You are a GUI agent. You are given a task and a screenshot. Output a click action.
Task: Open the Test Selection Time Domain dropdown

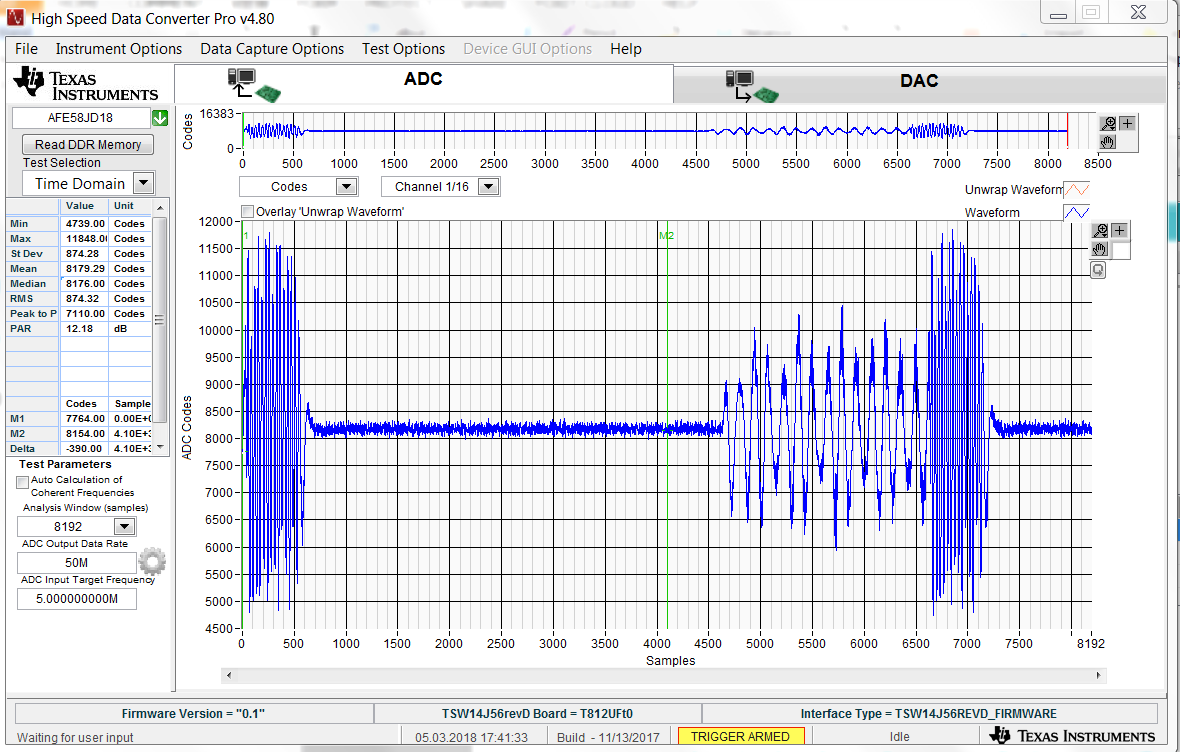click(144, 183)
